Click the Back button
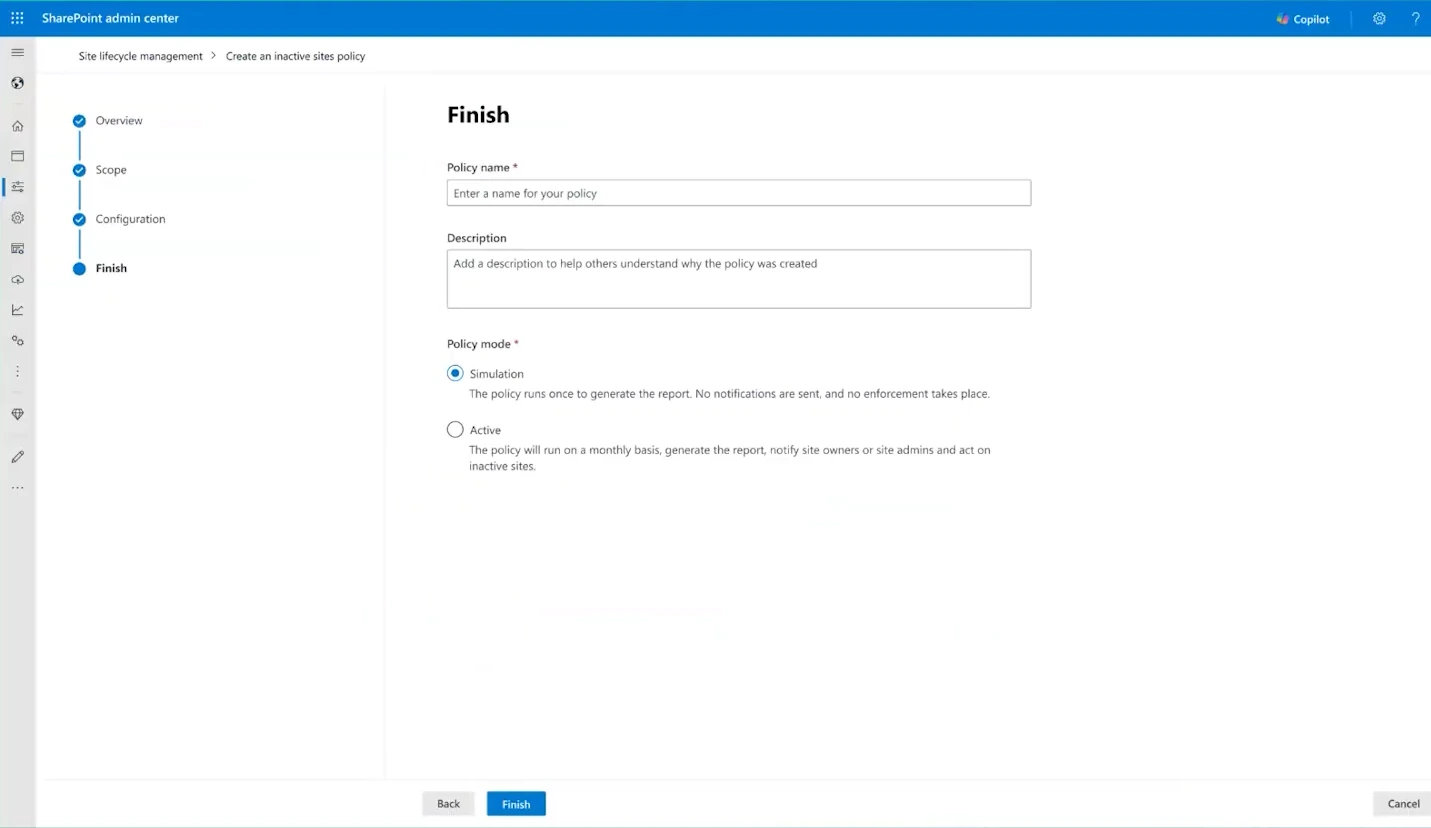Screen dimensions: 1431x828 (x=448, y=804)
